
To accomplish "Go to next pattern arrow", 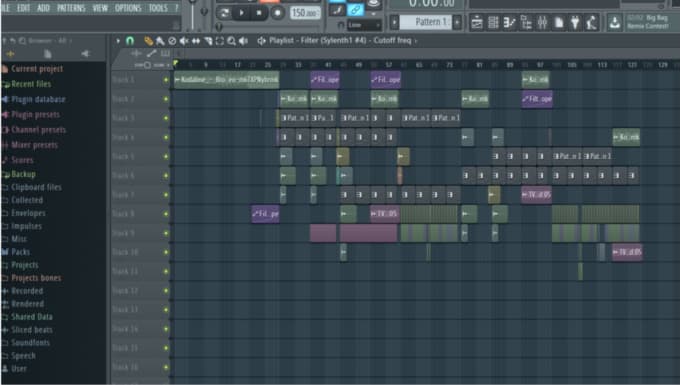I will [x=457, y=22].
